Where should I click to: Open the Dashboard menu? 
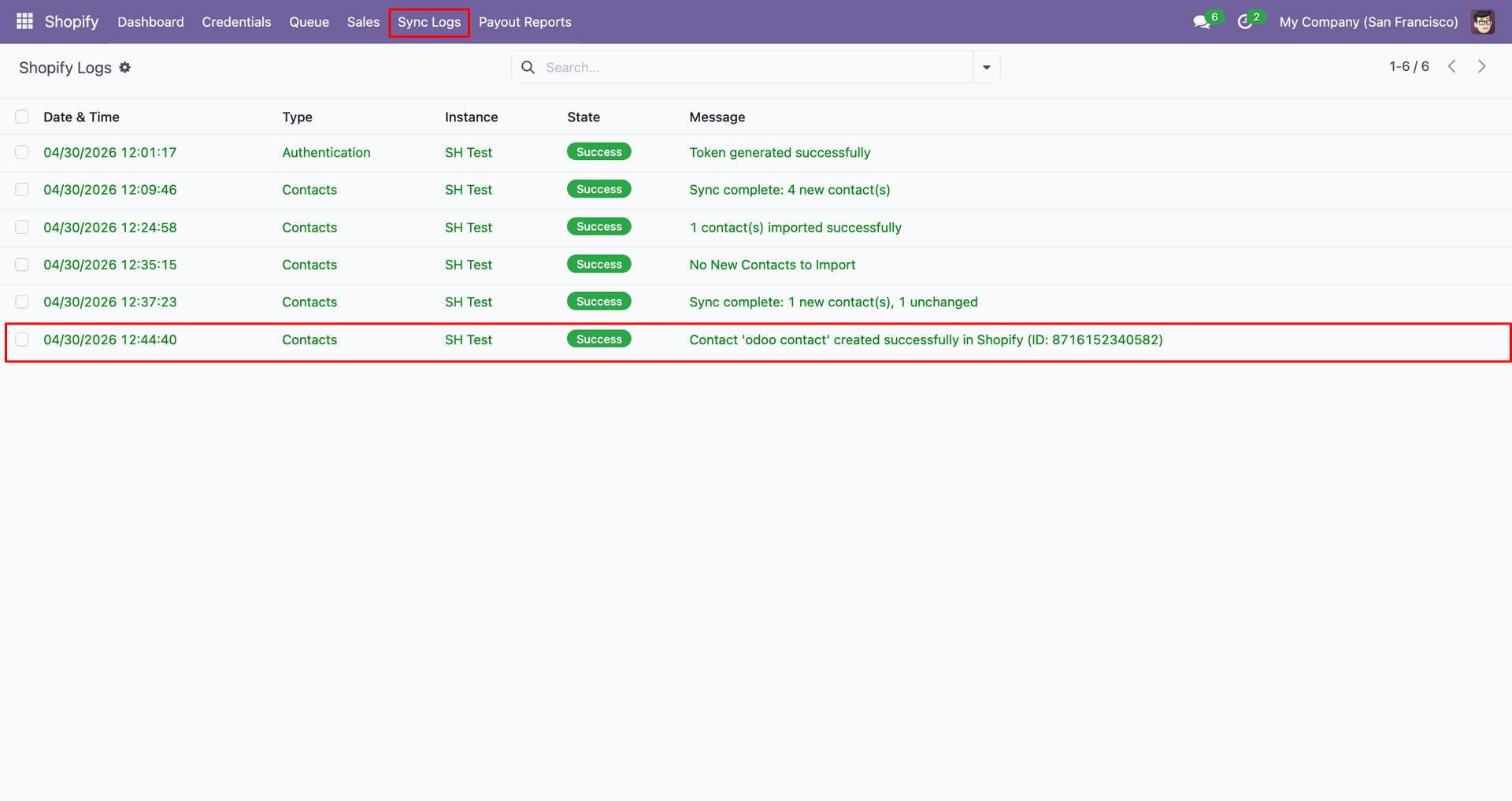coord(150,22)
